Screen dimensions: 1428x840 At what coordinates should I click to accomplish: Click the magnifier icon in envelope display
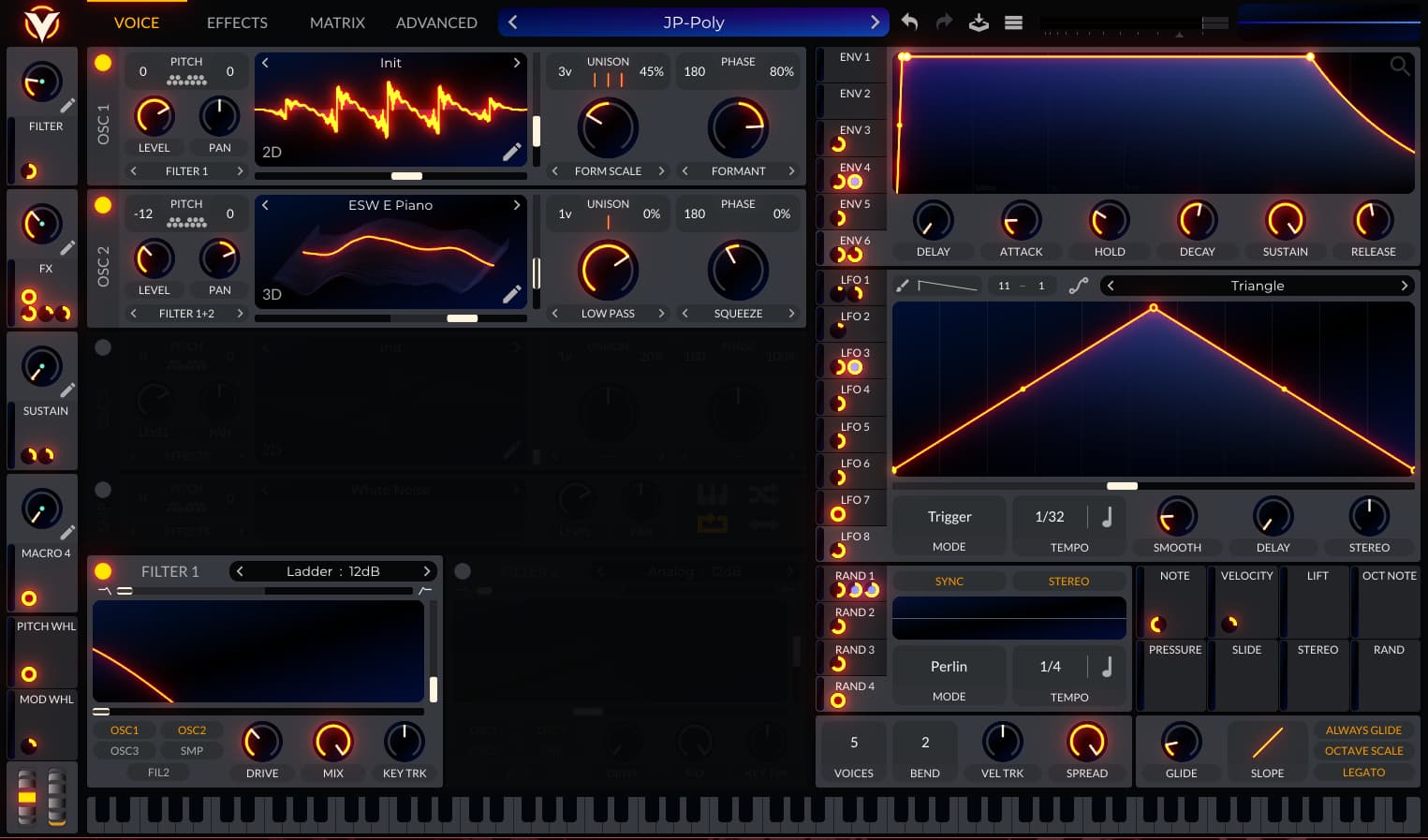point(1399,66)
